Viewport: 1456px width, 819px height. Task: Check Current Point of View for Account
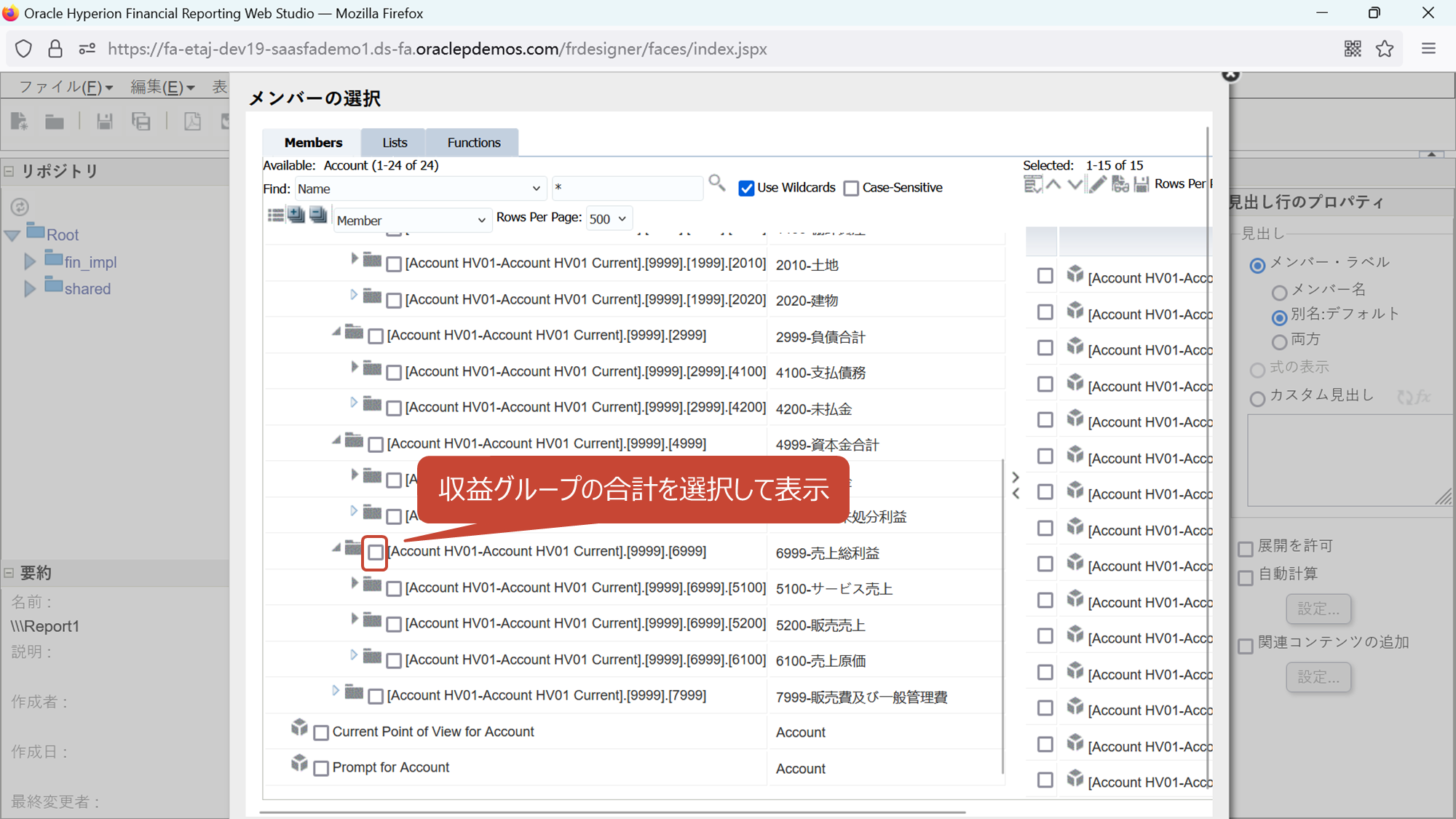coord(321,732)
